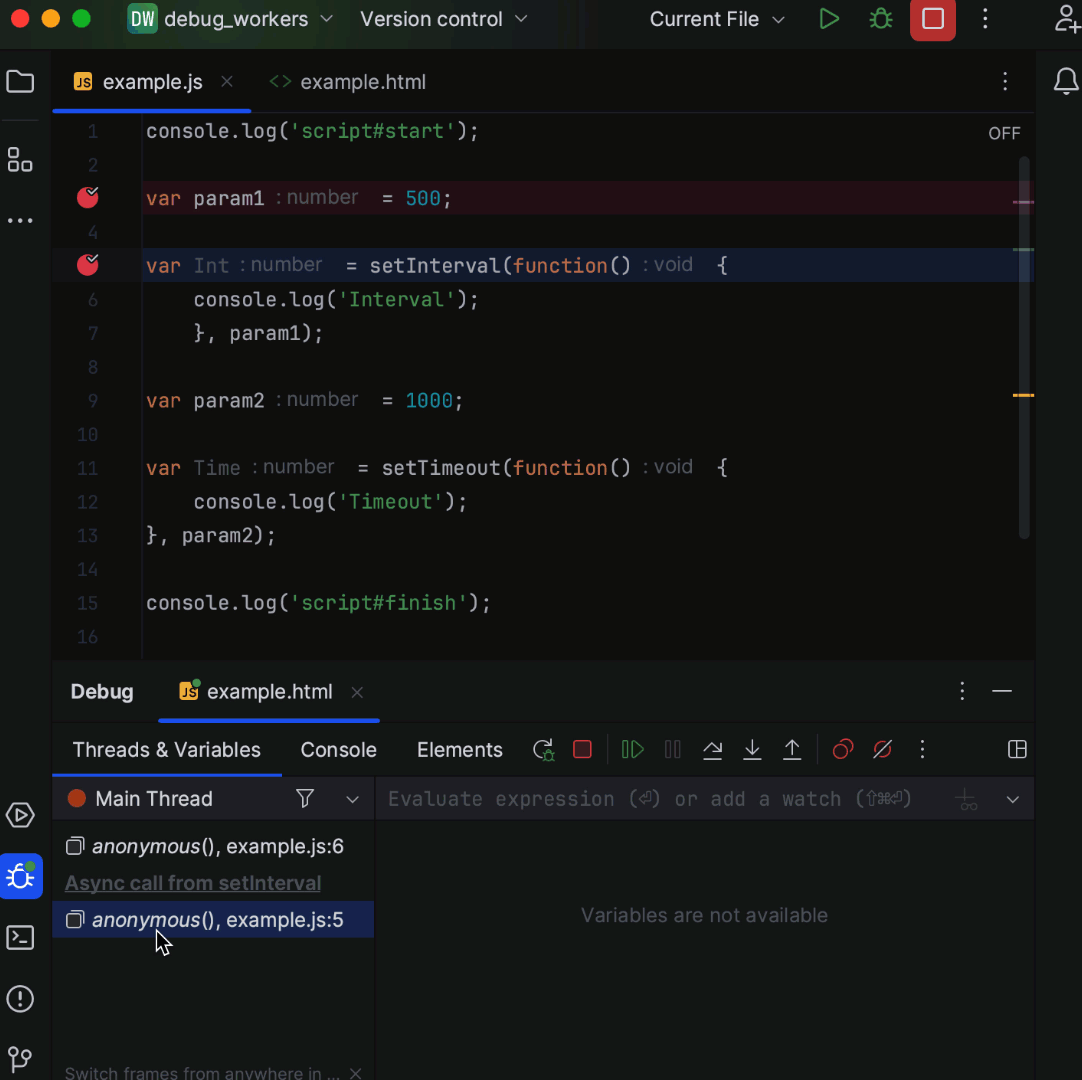Rerun the debug session
The width and height of the screenshot is (1082, 1080).
coord(543,749)
